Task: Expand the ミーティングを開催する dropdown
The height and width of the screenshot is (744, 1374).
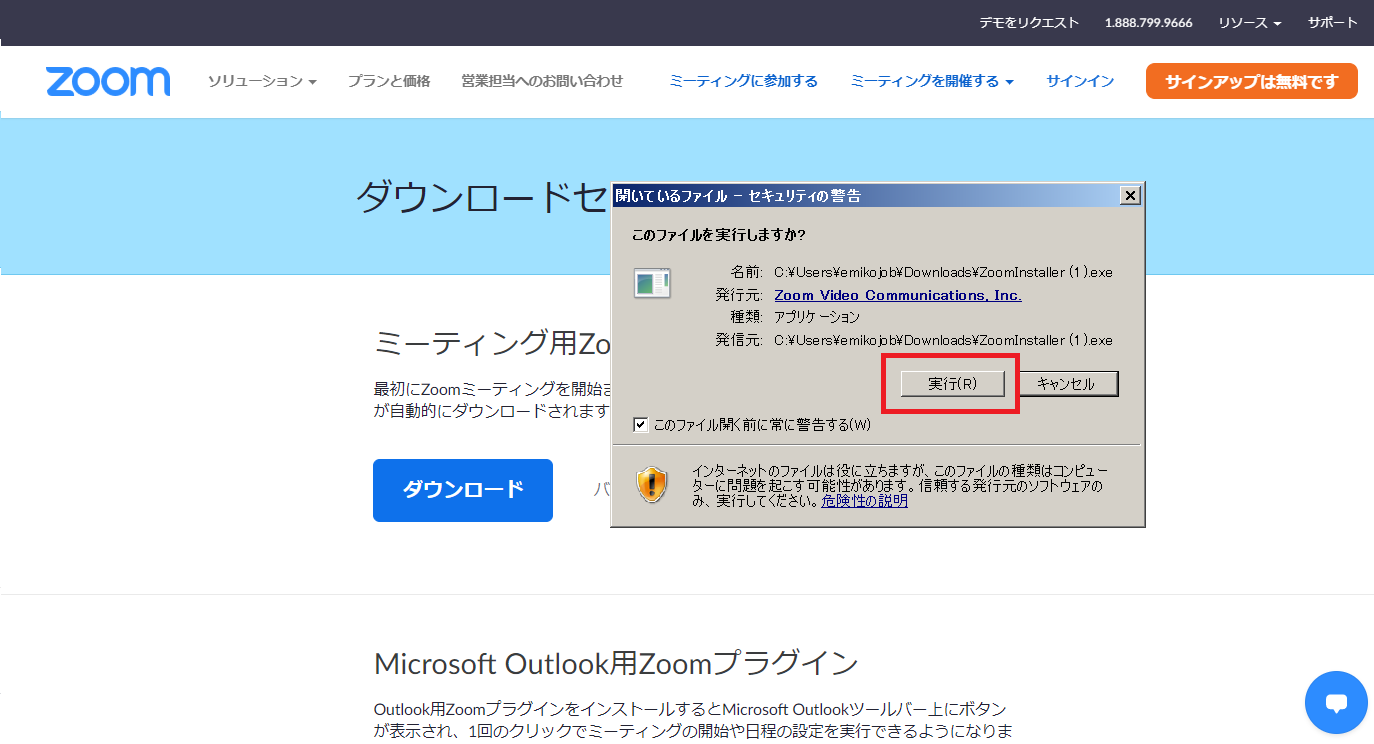Action: click(x=931, y=82)
